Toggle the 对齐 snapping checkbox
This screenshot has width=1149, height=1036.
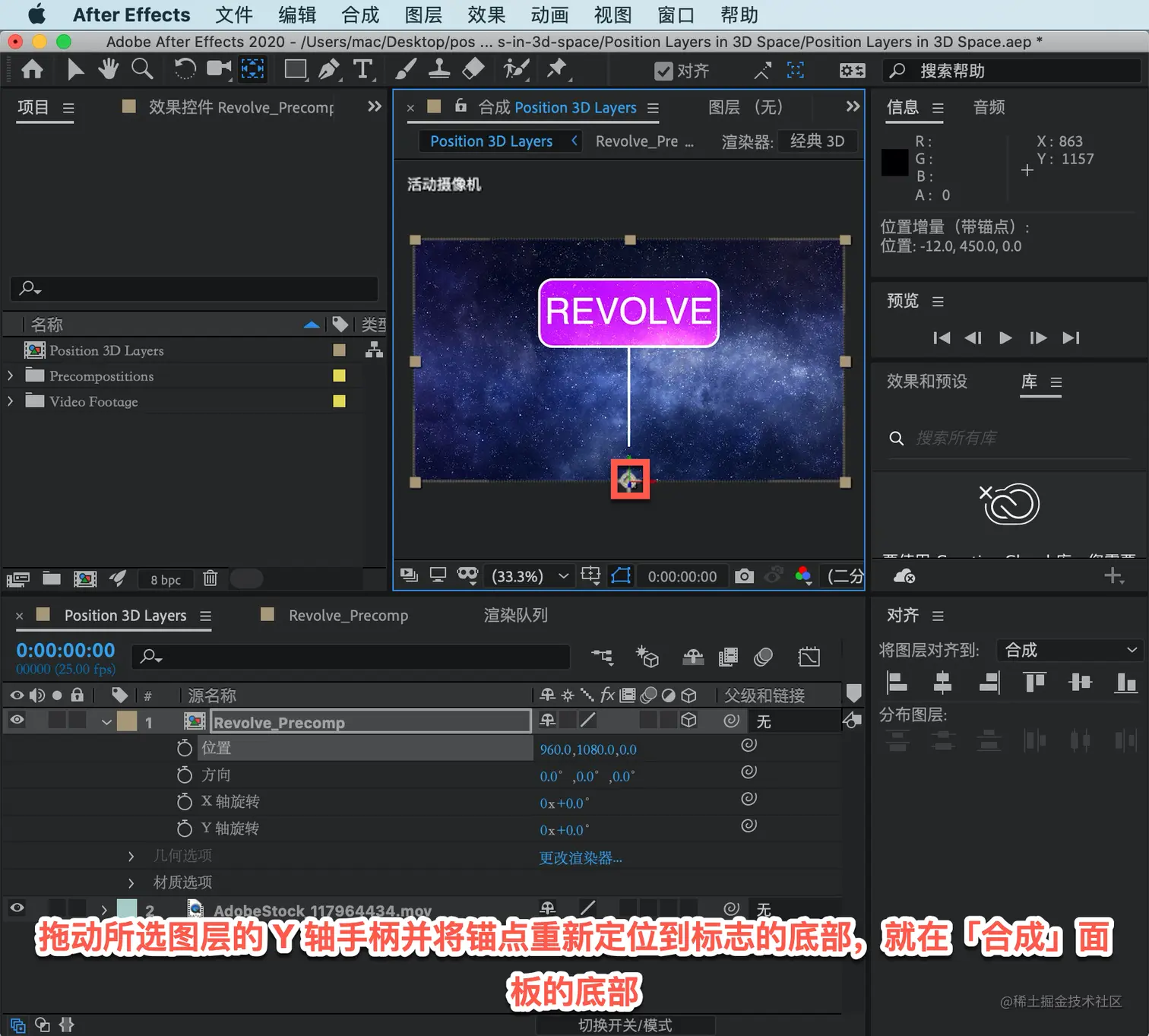coord(663,71)
